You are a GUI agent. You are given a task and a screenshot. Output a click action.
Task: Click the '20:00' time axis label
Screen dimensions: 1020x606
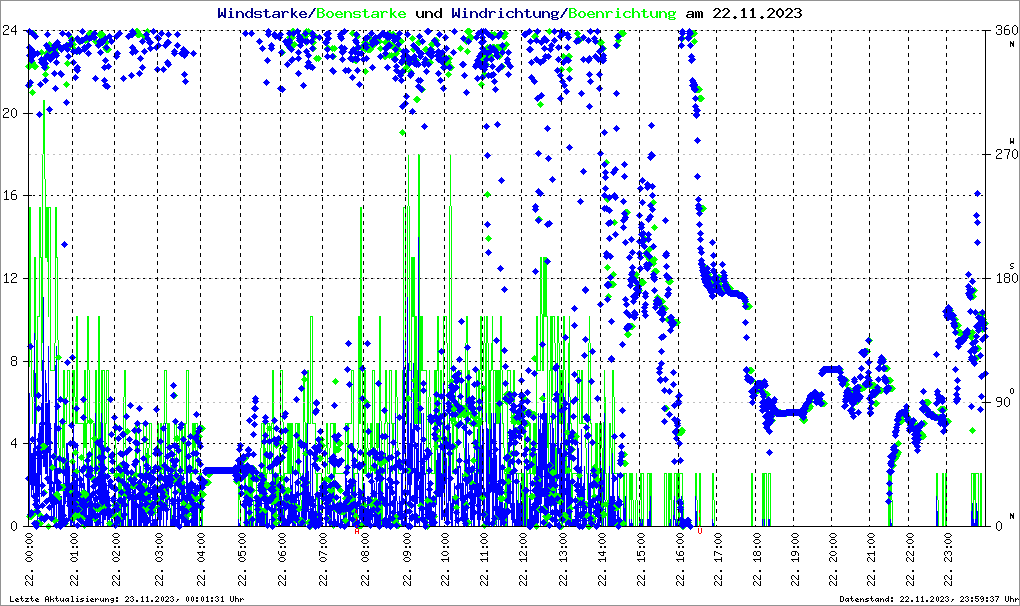pos(833,559)
